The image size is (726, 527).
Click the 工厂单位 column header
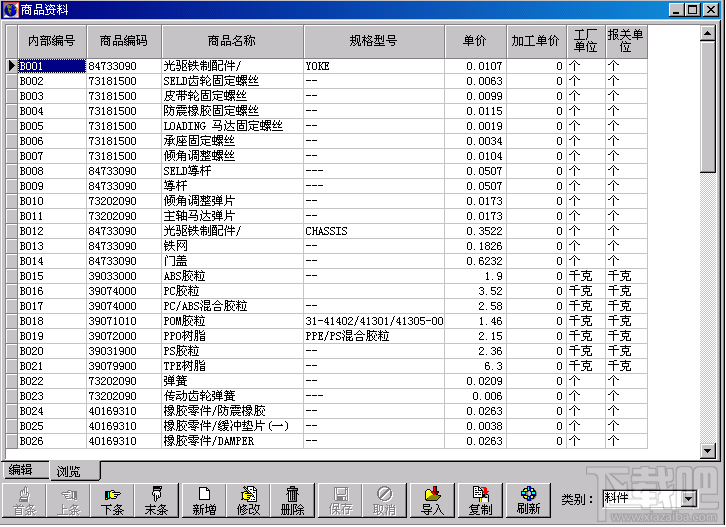tap(586, 41)
